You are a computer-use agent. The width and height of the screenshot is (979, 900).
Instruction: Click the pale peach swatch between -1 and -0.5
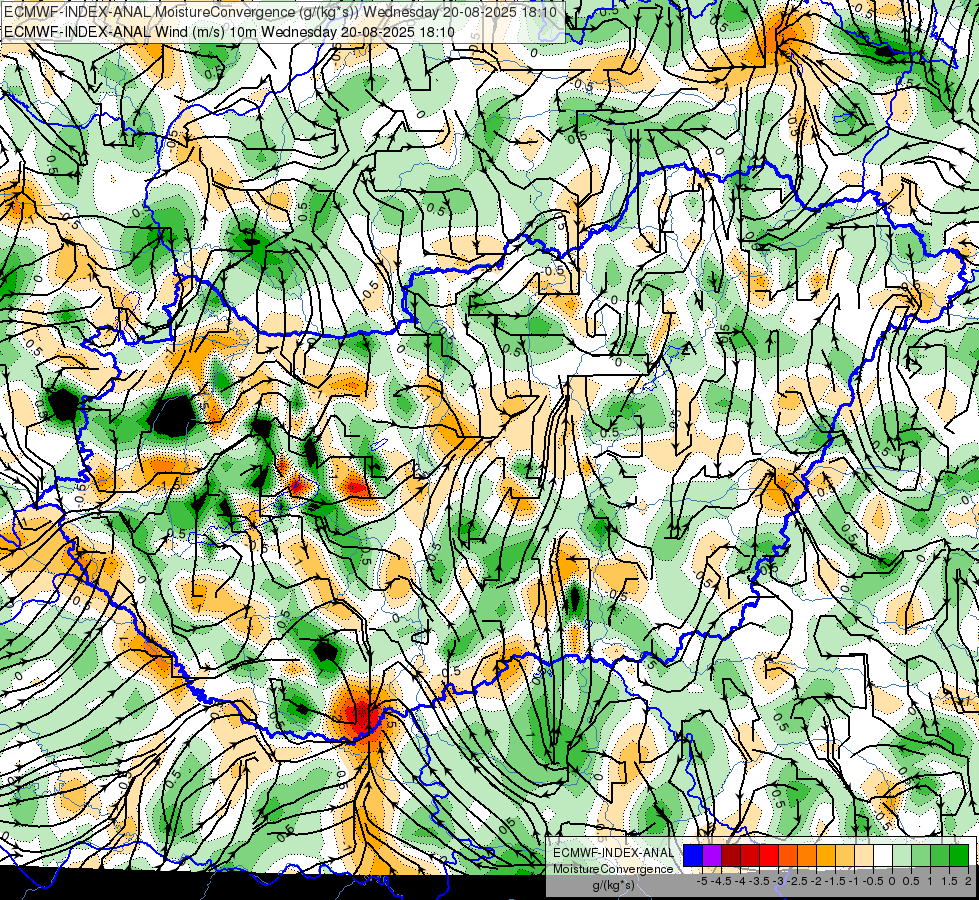click(x=864, y=856)
